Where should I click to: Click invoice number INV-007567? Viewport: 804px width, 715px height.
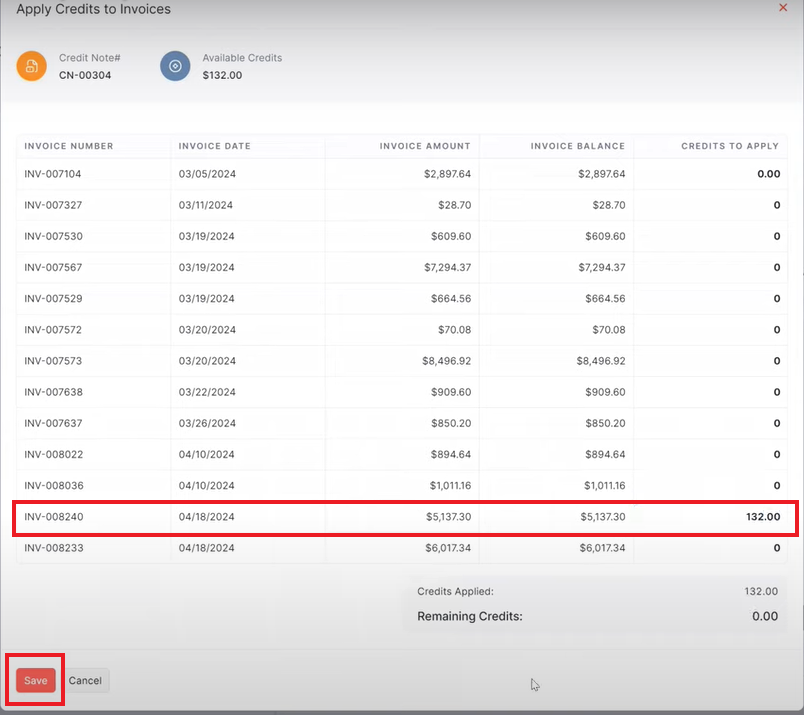53,267
